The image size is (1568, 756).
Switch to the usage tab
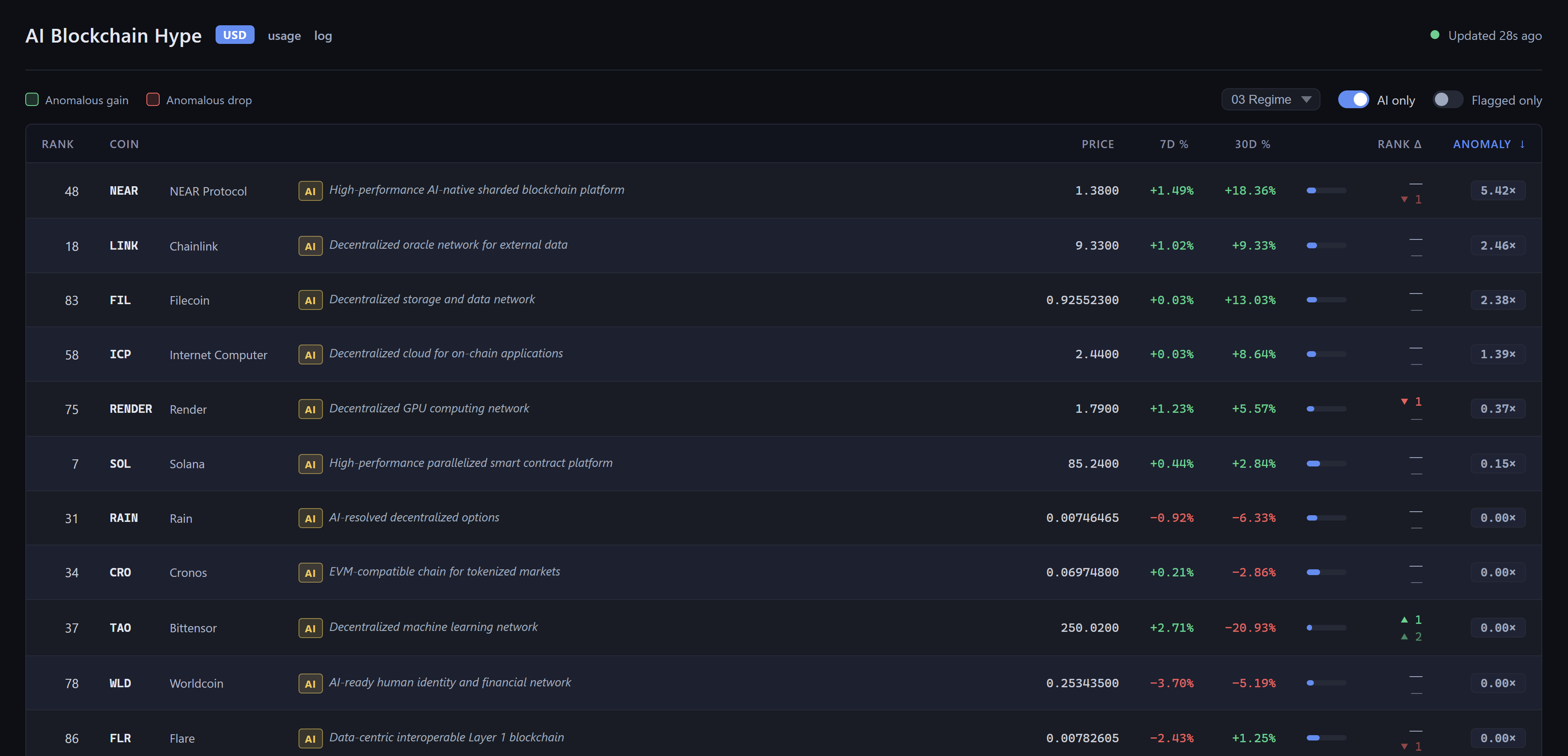(284, 36)
